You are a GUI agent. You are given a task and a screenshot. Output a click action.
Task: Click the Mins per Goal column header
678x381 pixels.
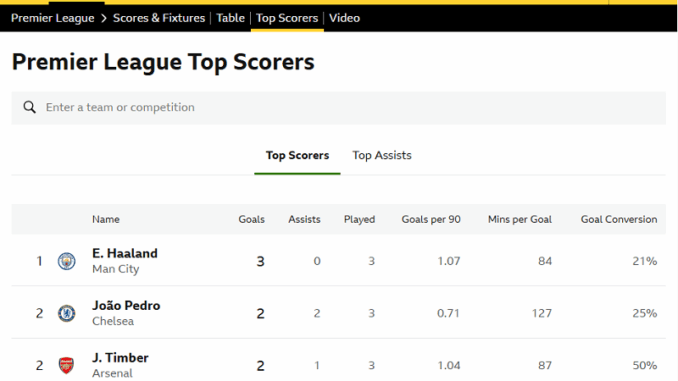(520, 219)
